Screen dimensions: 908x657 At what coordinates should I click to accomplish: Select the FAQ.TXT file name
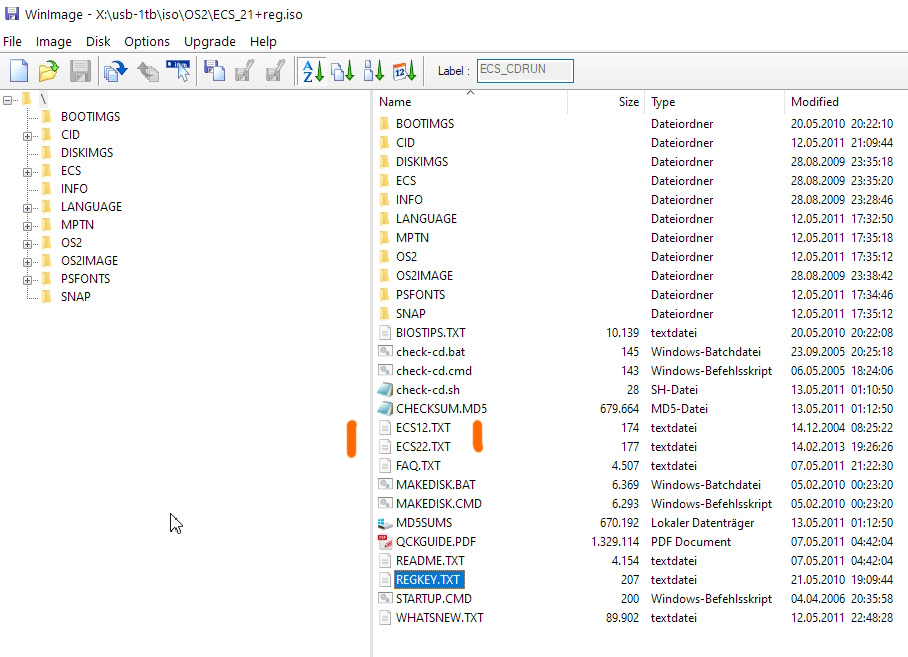tap(418, 466)
